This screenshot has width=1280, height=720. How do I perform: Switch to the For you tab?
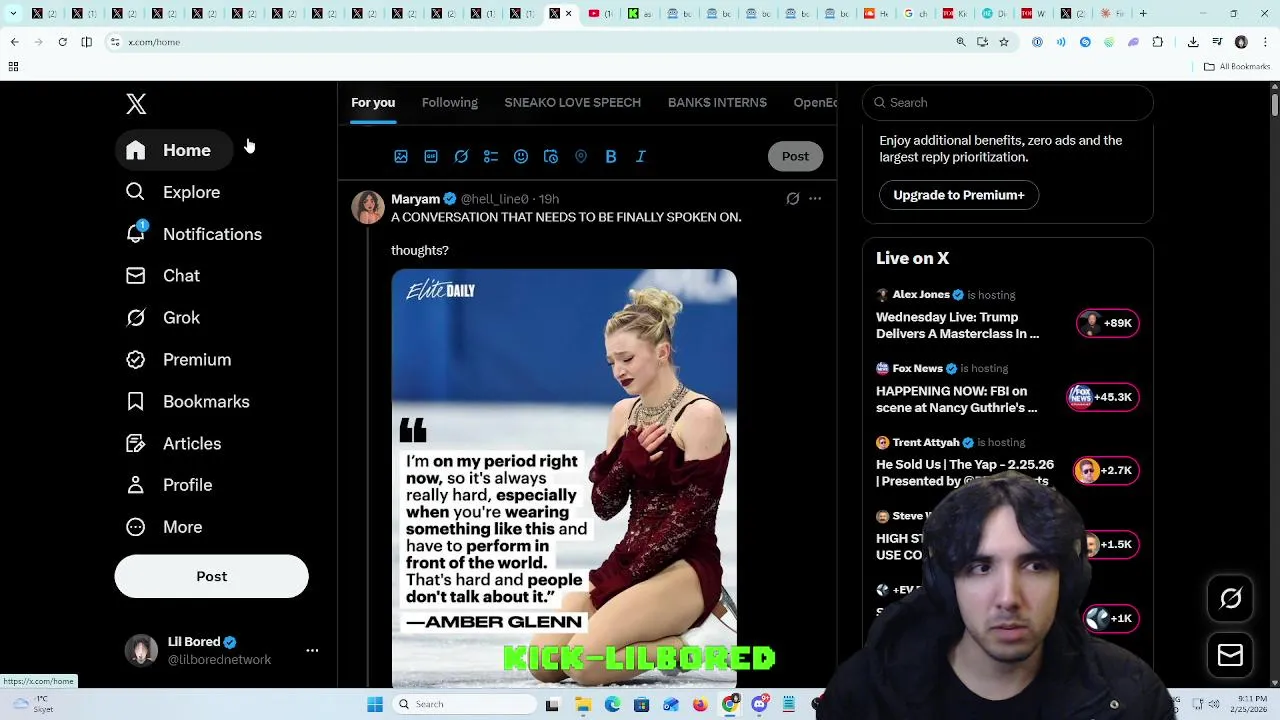pyautogui.click(x=373, y=103)
